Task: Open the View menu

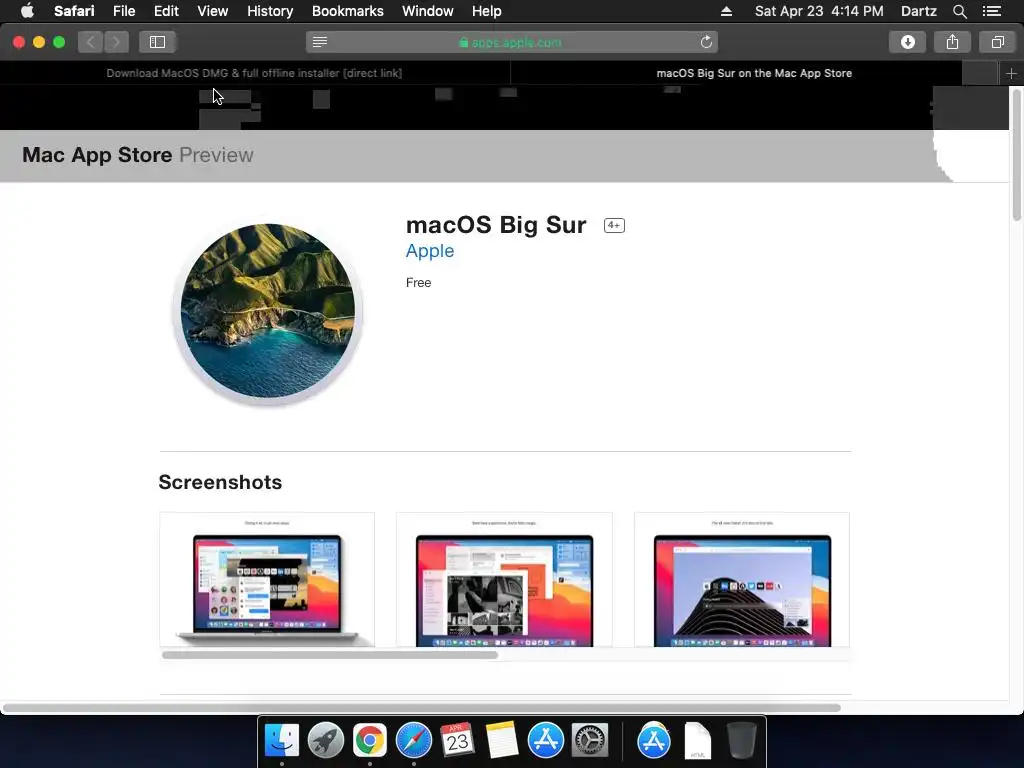Action: 212,11
